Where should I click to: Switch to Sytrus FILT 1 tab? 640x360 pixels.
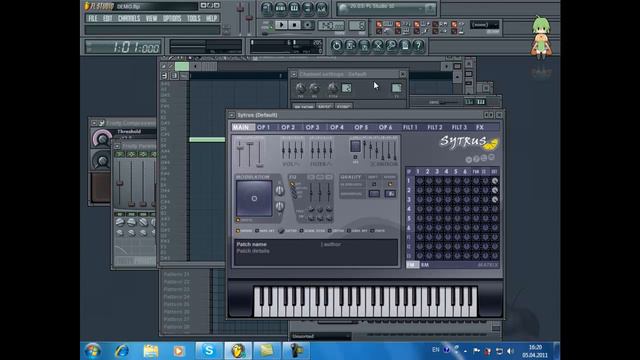click(x=410, y=127)
